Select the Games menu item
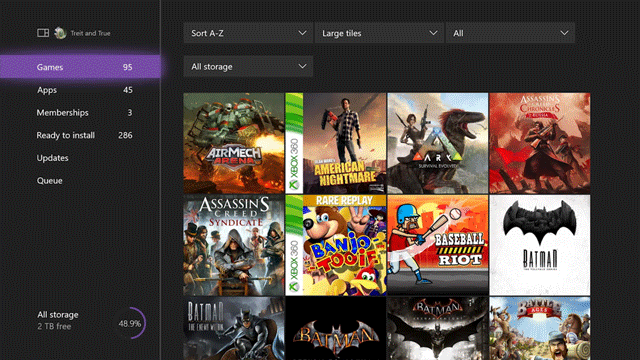 point(80,67)
